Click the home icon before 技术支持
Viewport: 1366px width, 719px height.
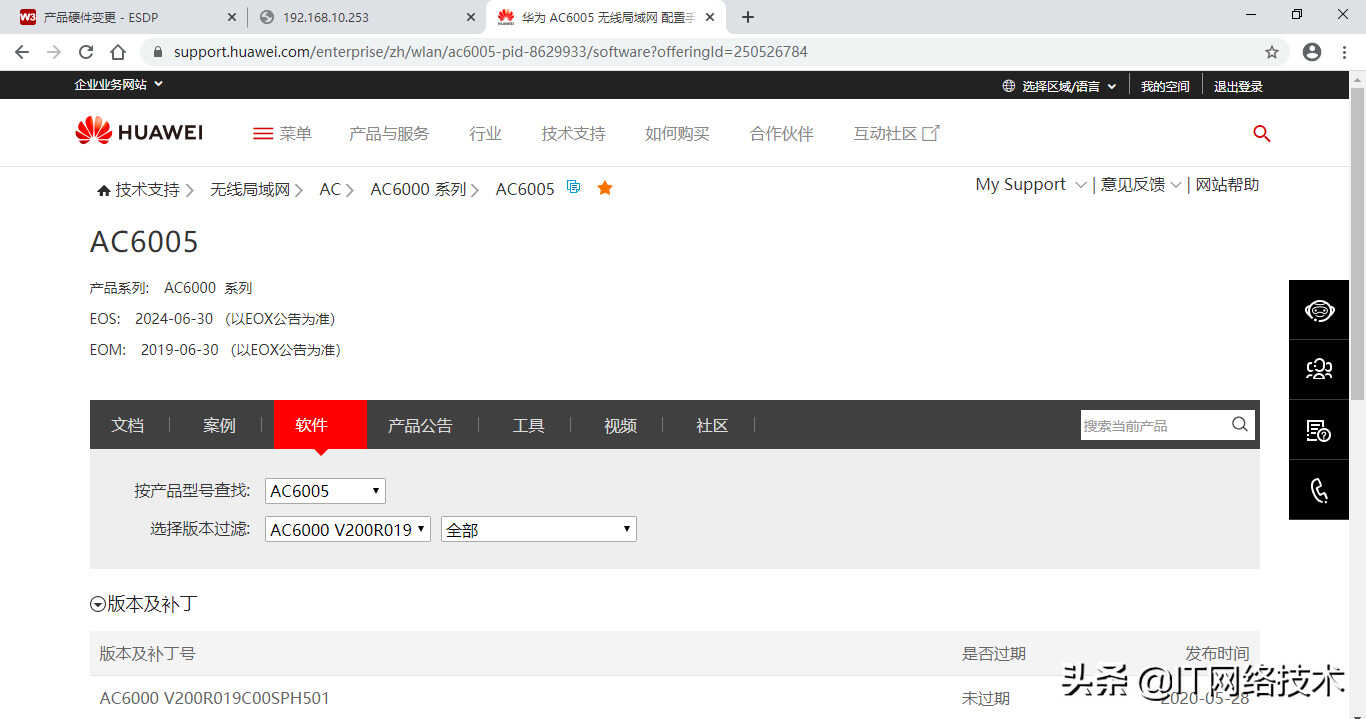(x=103, y=190)
